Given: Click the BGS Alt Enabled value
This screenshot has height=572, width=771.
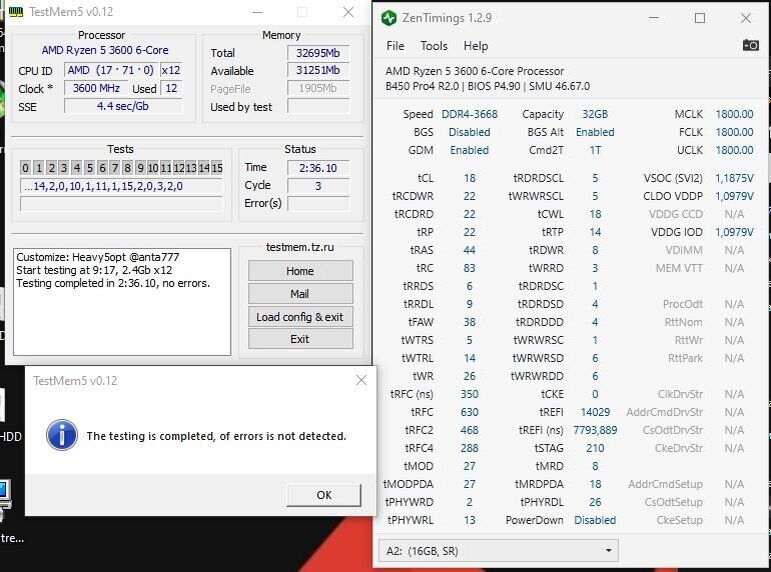Looking at the screenshot, I should pos(595,132).
